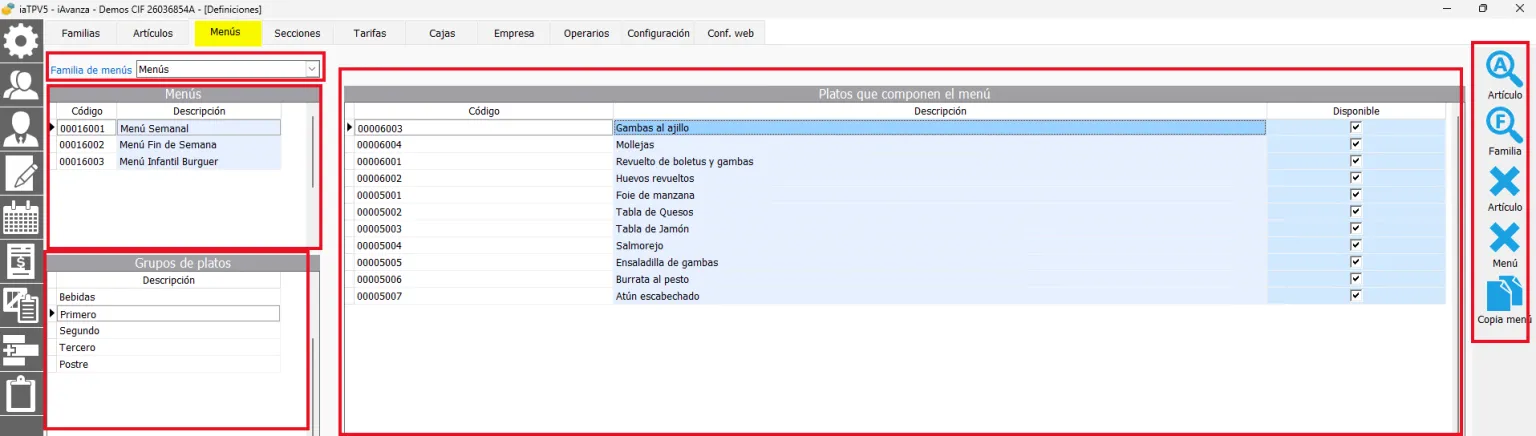Go to the Configuración tab
Viewport: 1536px width, 436px height.
[x=658, y=33]
